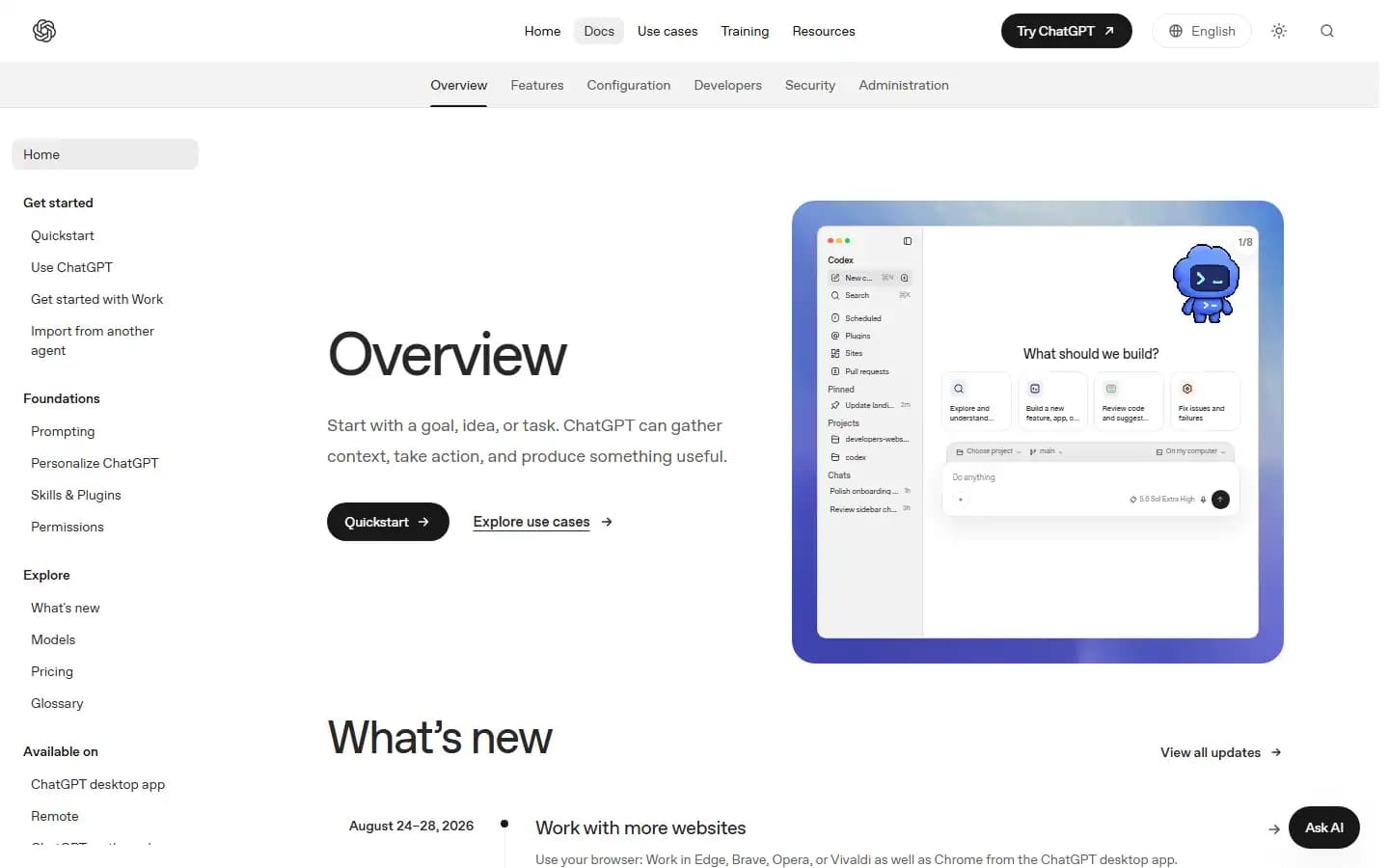
Task: Open the English language selector
Action: [x=1202, y=31]
